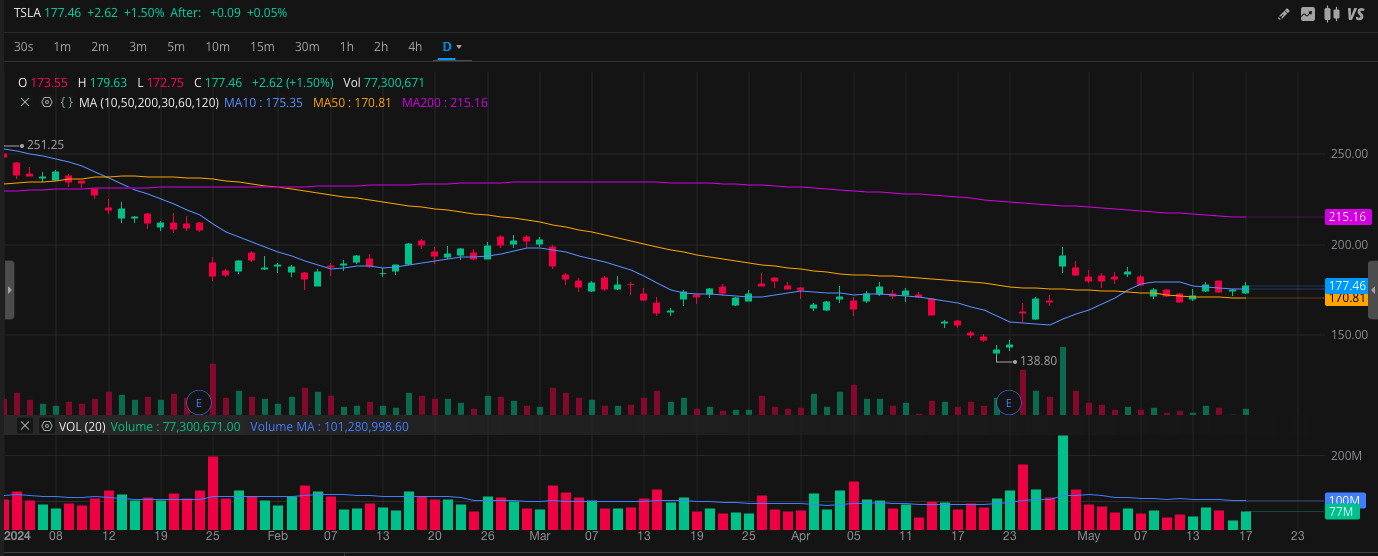Screen dimensions: 1378x556
Task: Click the 138.80 low price label
Action: click(1038, 361)
